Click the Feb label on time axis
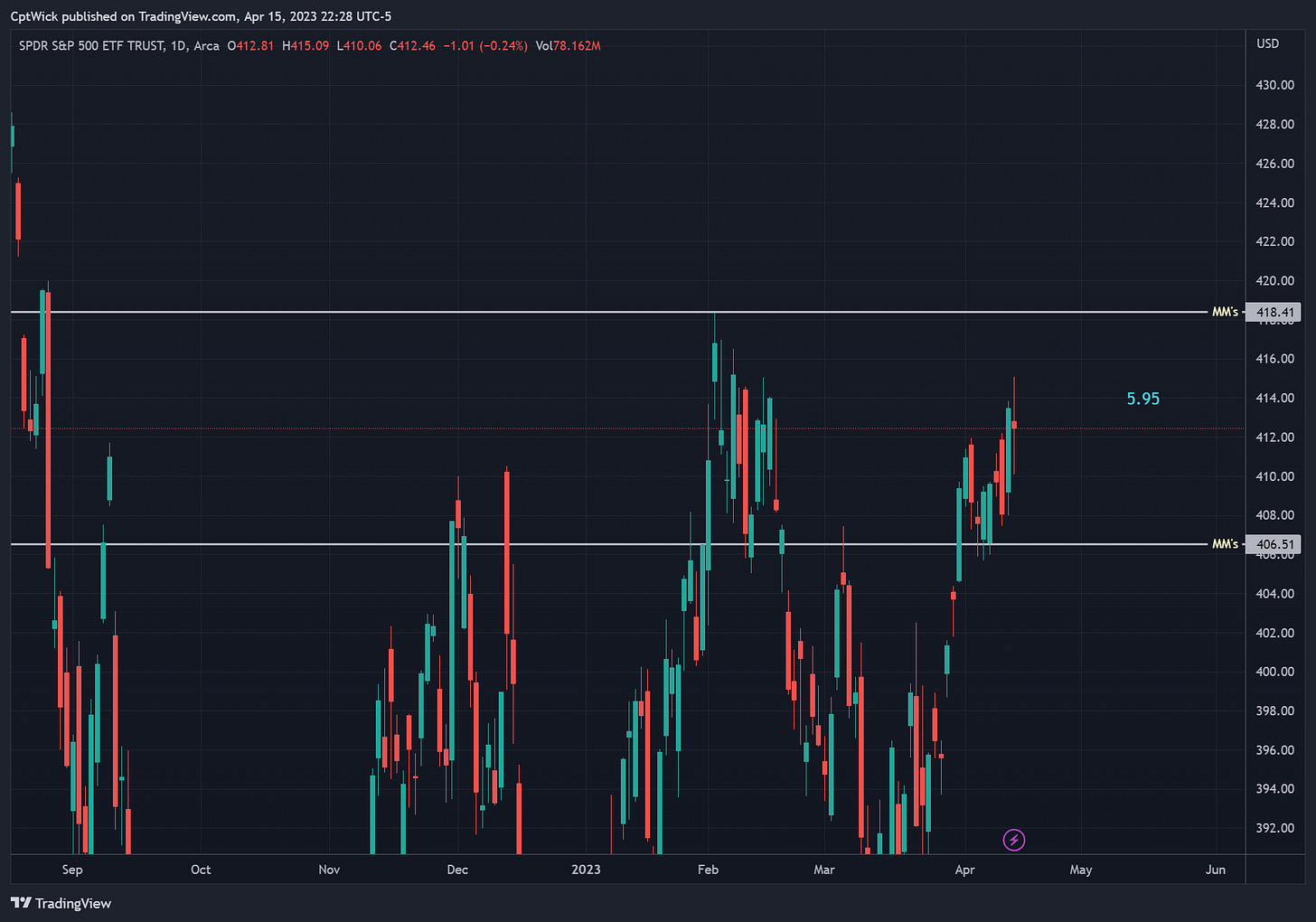Image resolution: width=1316 pixels, height=922 pixels. click(x=708, y=870)
